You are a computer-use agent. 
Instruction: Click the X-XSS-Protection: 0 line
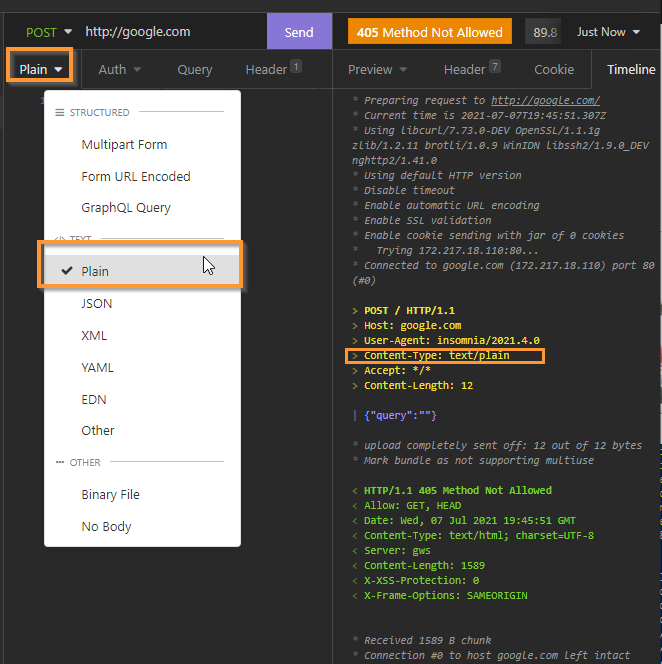pyautogui.click(x=421, y=580)
